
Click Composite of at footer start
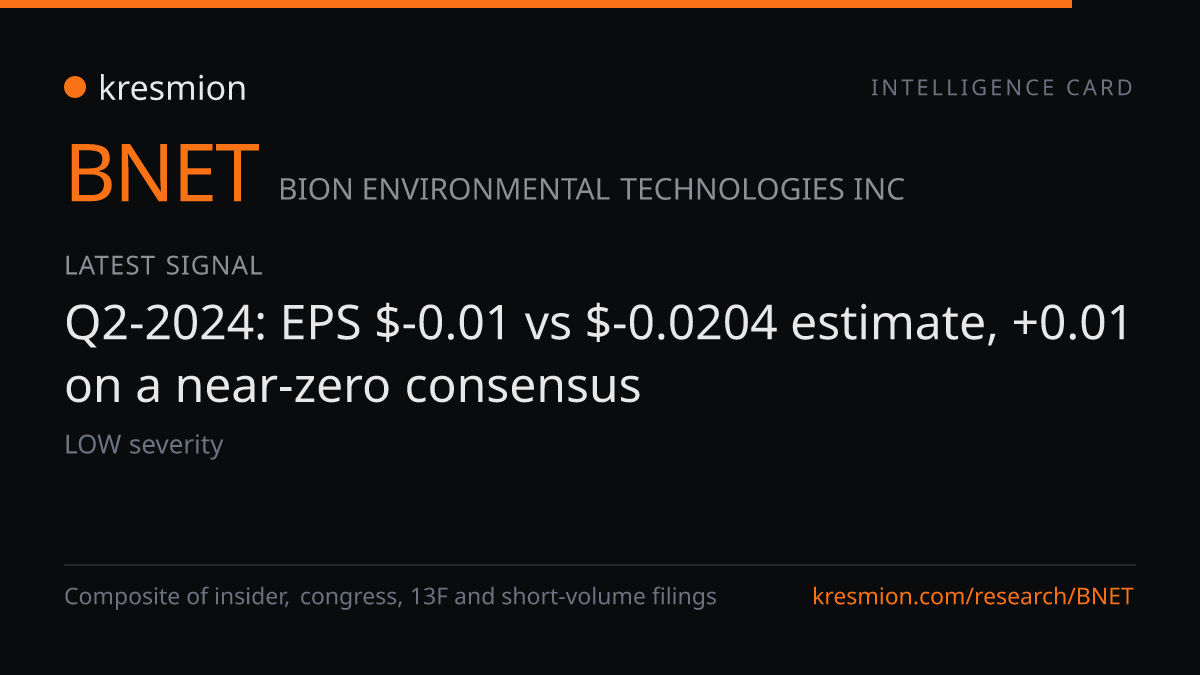click(140, 597)
